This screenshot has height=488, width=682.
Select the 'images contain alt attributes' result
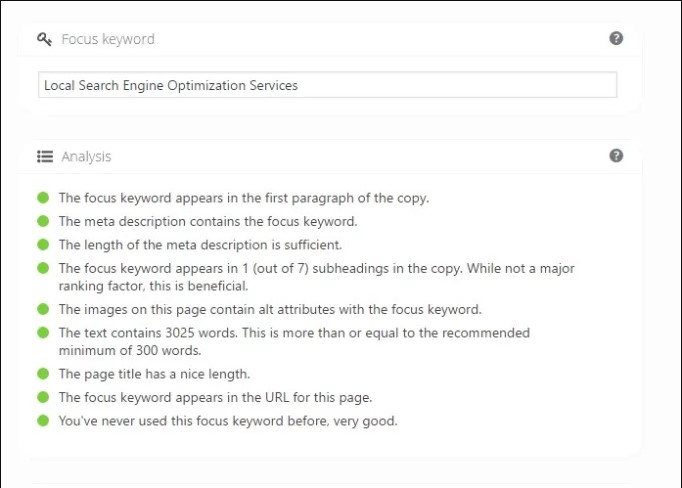269,309
